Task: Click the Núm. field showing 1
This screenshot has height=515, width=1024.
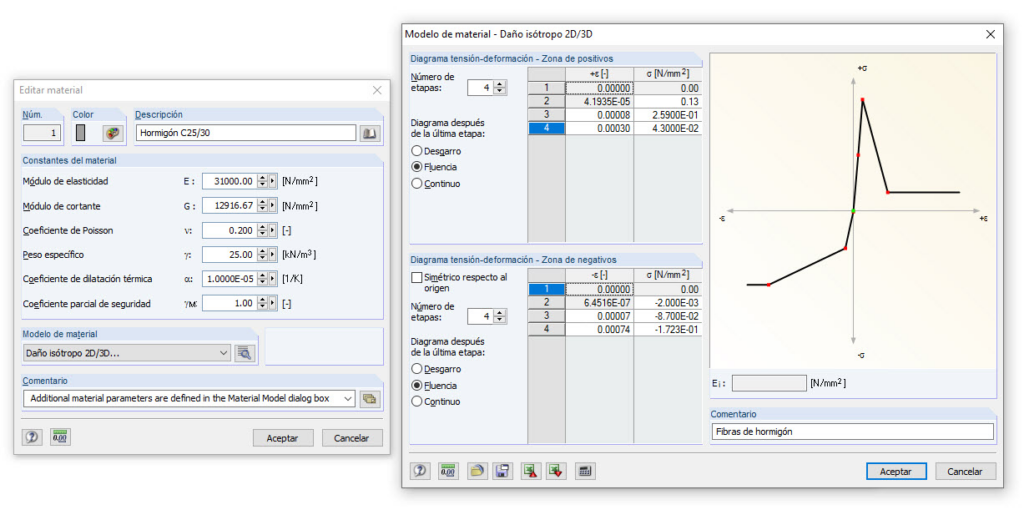Action: tap(42, 133)
